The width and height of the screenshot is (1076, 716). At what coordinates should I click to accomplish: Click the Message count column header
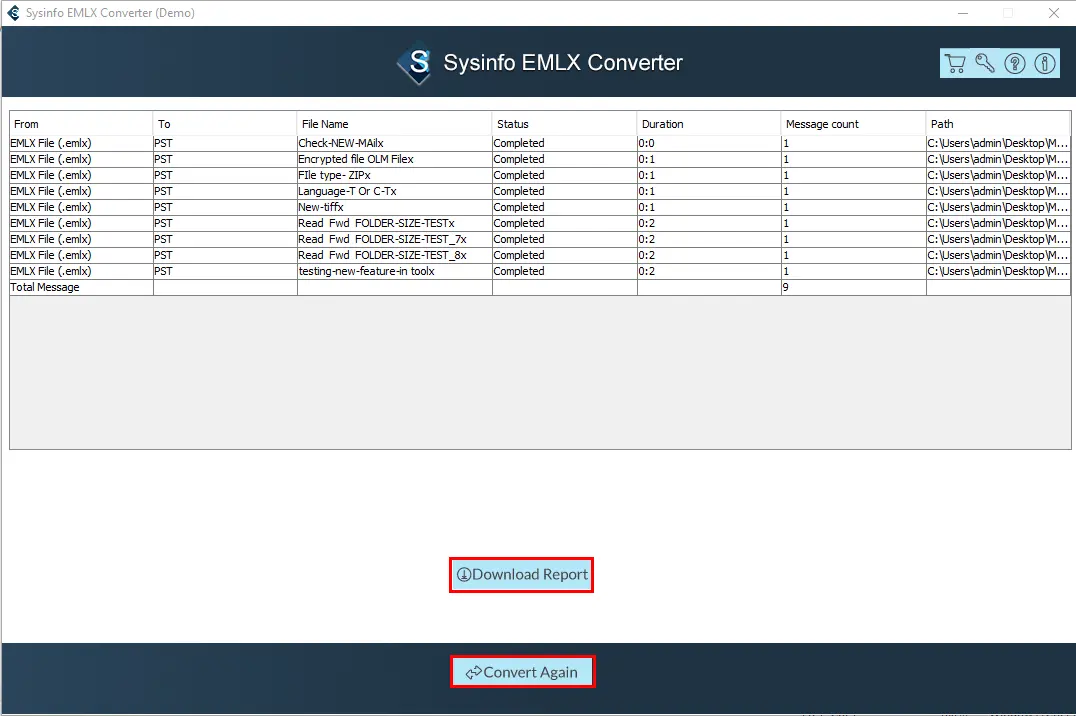[x=822, y=124]
